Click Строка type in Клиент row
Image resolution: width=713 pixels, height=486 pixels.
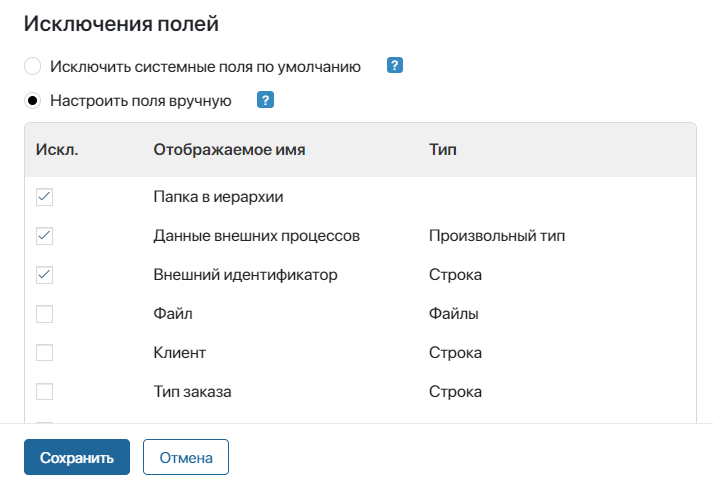[455, 353]
